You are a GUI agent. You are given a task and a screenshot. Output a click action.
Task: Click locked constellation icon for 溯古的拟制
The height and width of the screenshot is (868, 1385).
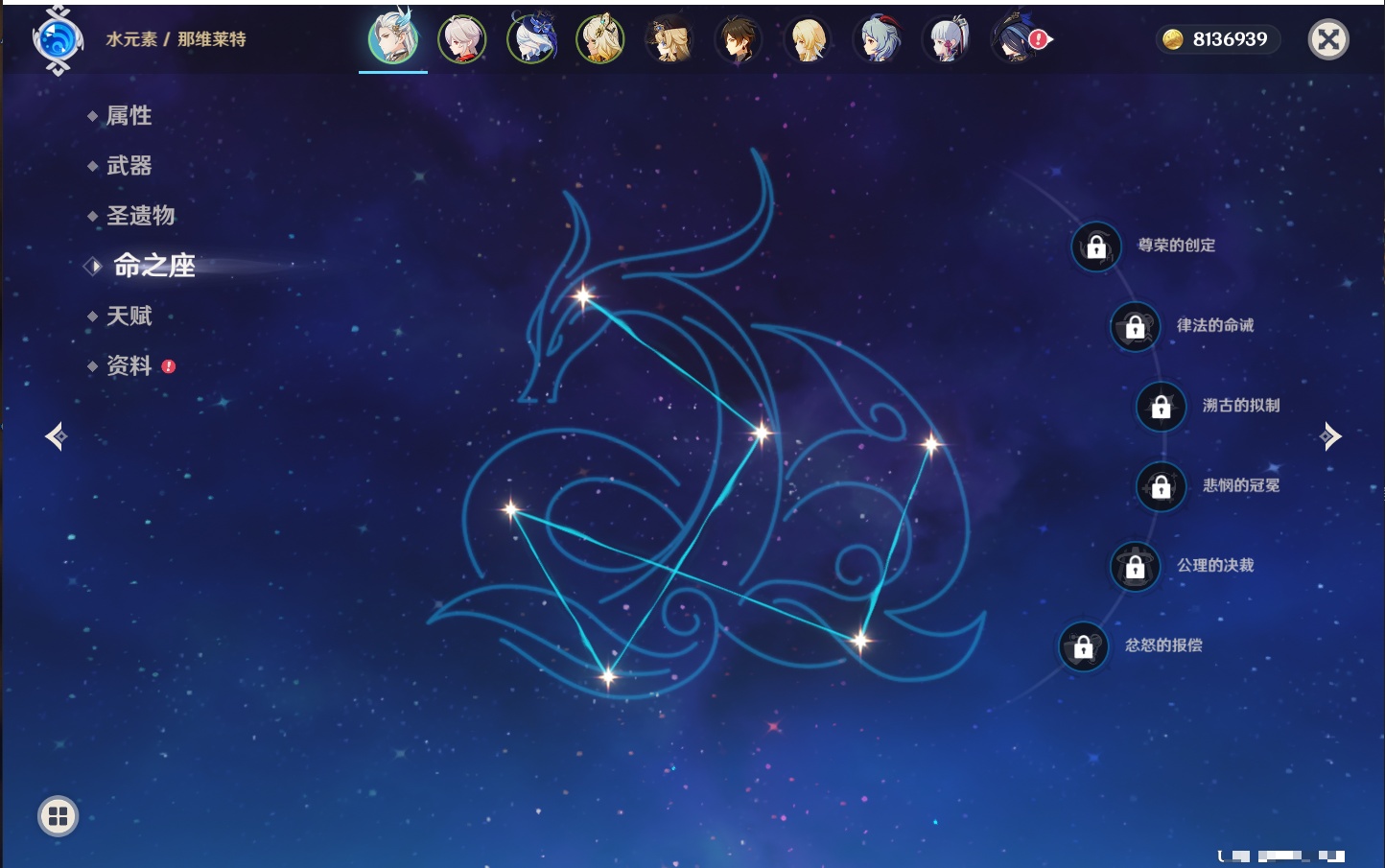click(1161, 406)
